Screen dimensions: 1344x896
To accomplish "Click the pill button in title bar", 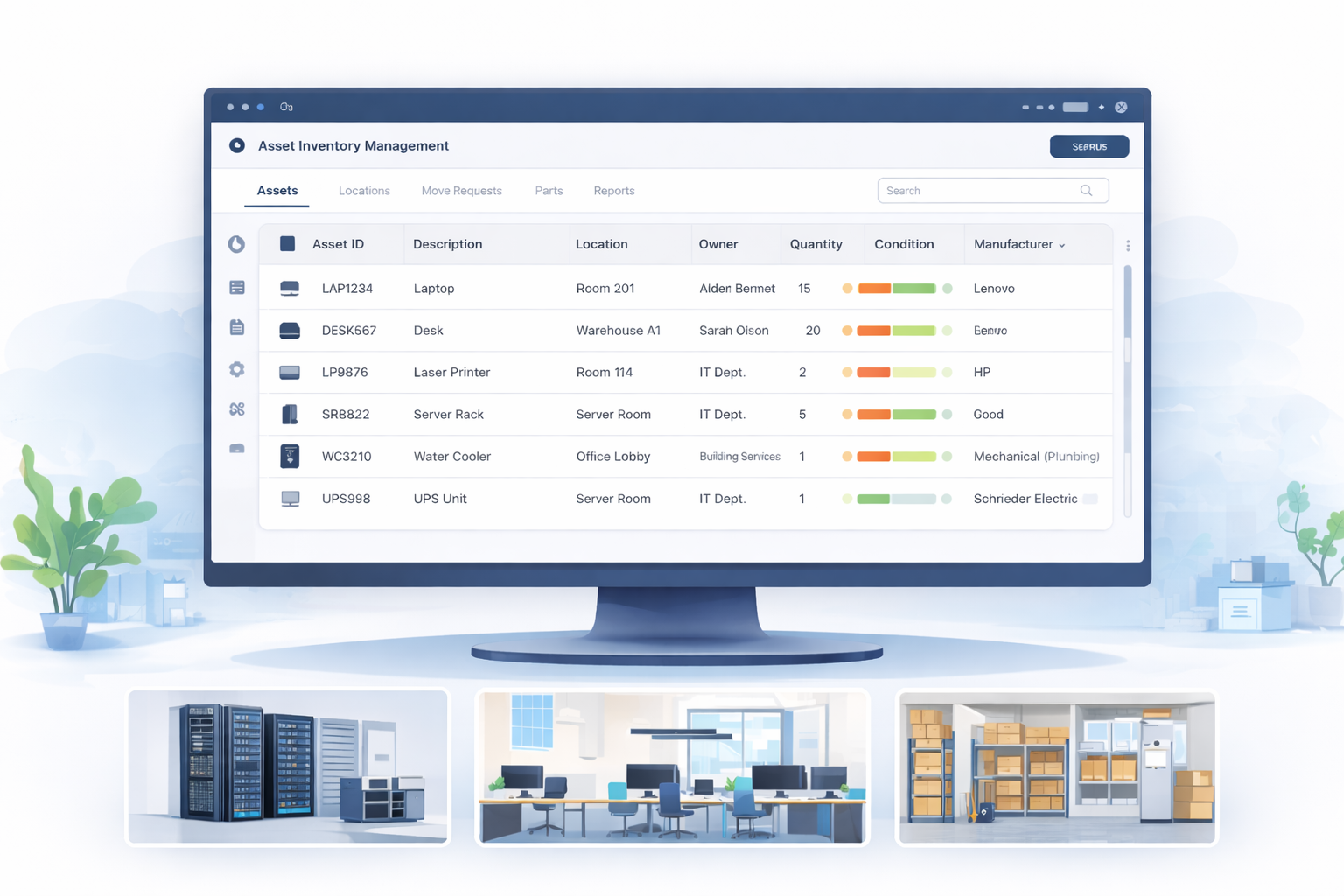I will click(x=1075, y=107).
